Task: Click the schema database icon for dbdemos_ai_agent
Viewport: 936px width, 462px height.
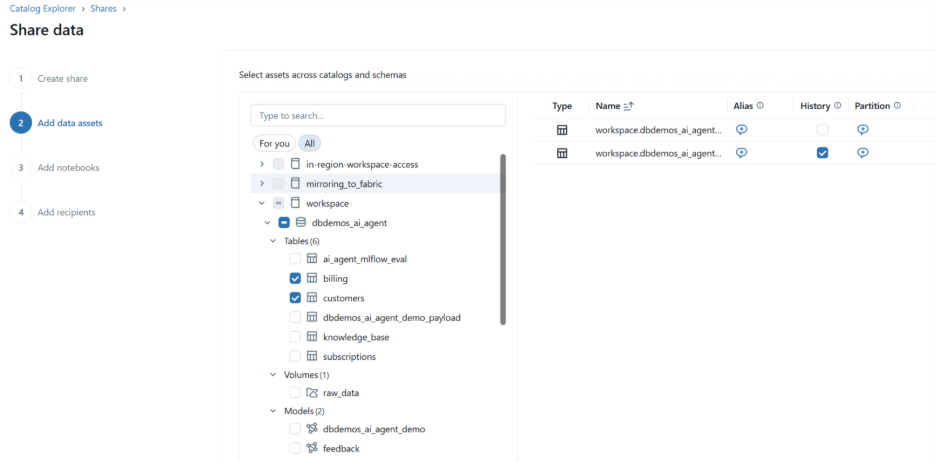Action: pos(301,223)
